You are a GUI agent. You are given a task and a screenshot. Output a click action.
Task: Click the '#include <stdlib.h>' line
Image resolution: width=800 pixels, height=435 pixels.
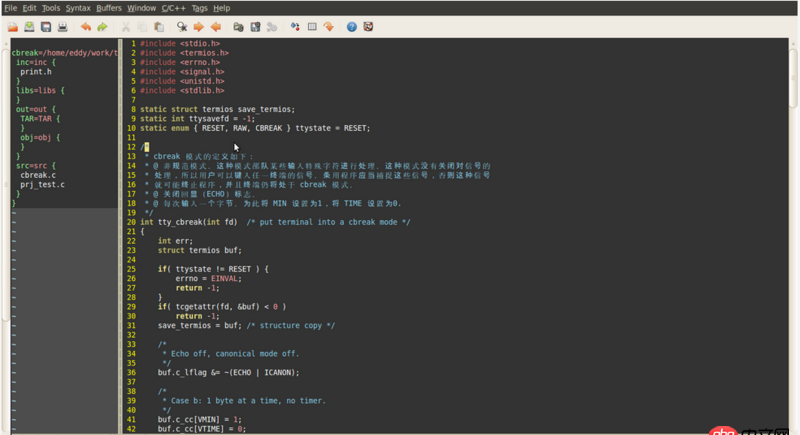coord(183,91)
